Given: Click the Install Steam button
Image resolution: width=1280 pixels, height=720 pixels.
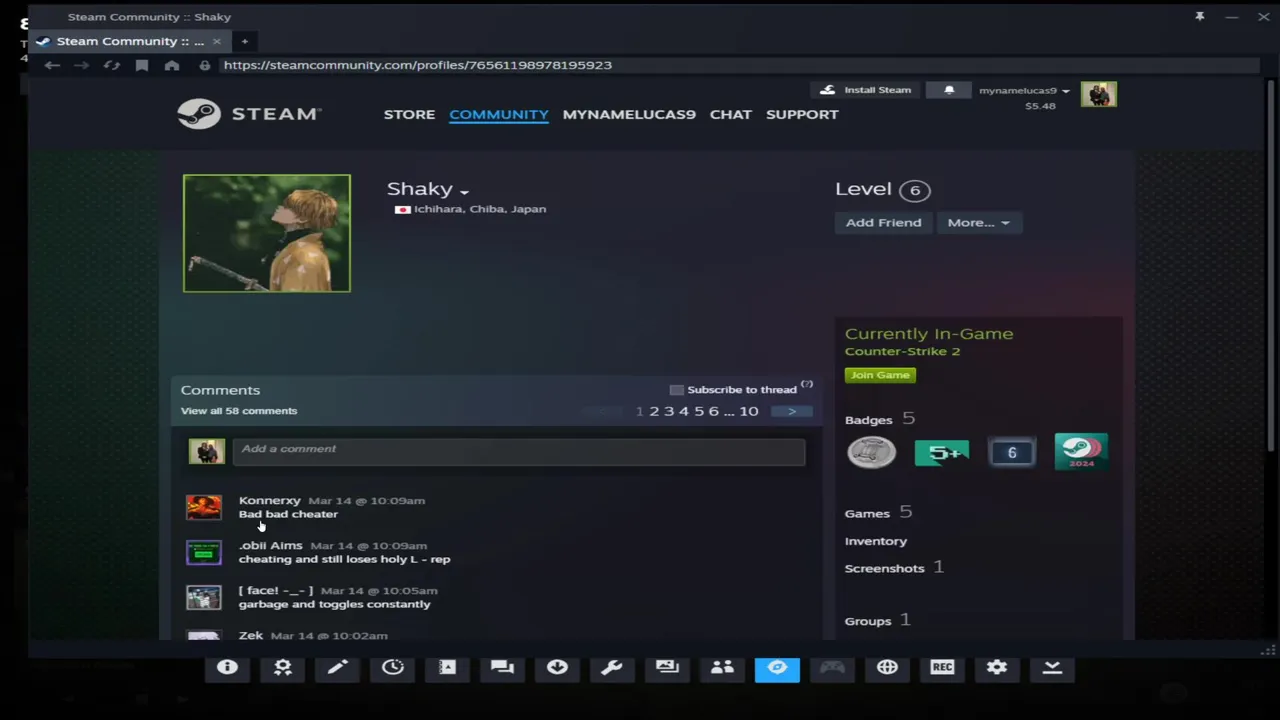Looking at the screenshot, I should 866,90.
